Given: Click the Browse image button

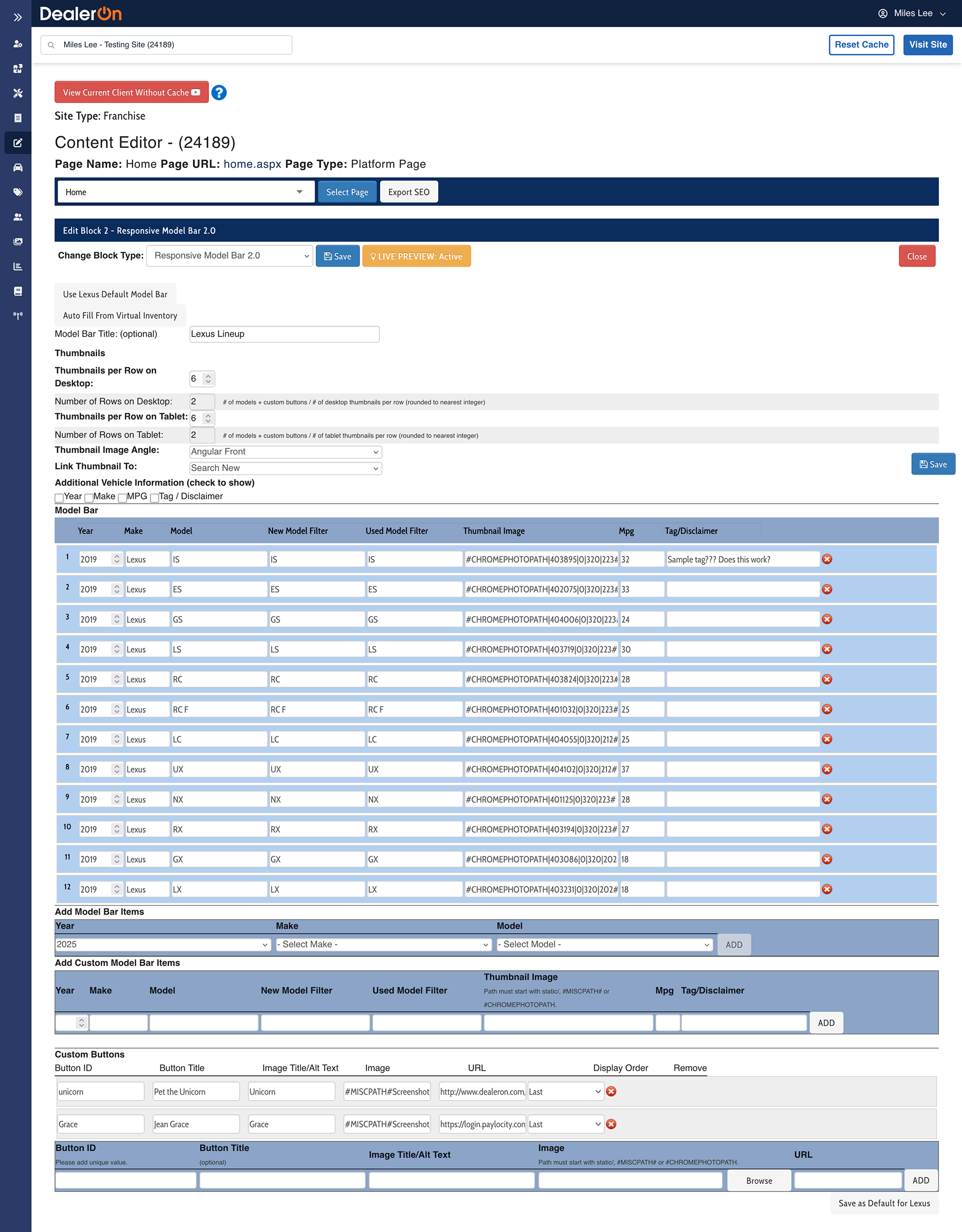Looking at the screenshot, I should tap(759, 1181).
